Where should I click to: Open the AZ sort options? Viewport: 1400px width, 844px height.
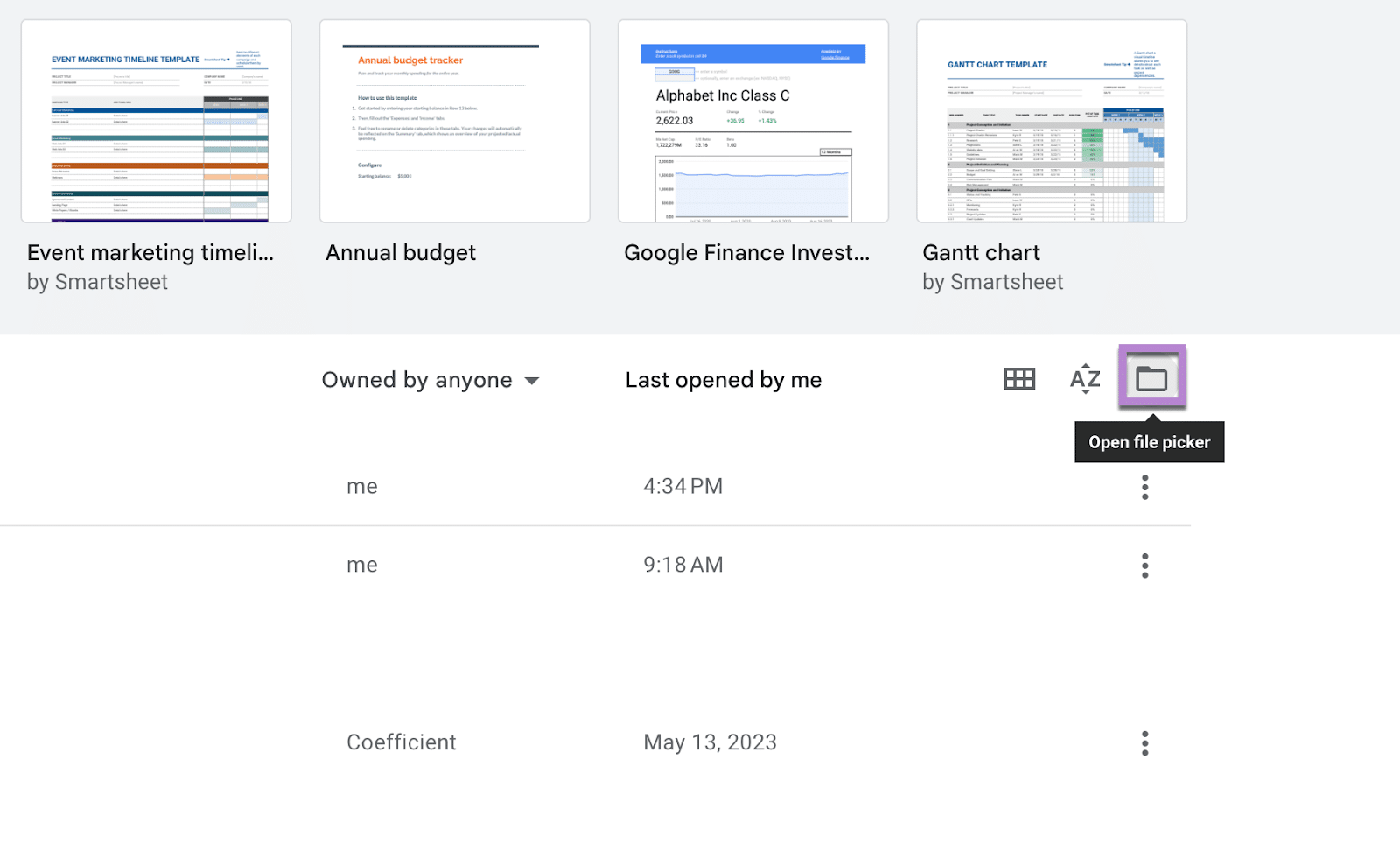click(1085, 379)
